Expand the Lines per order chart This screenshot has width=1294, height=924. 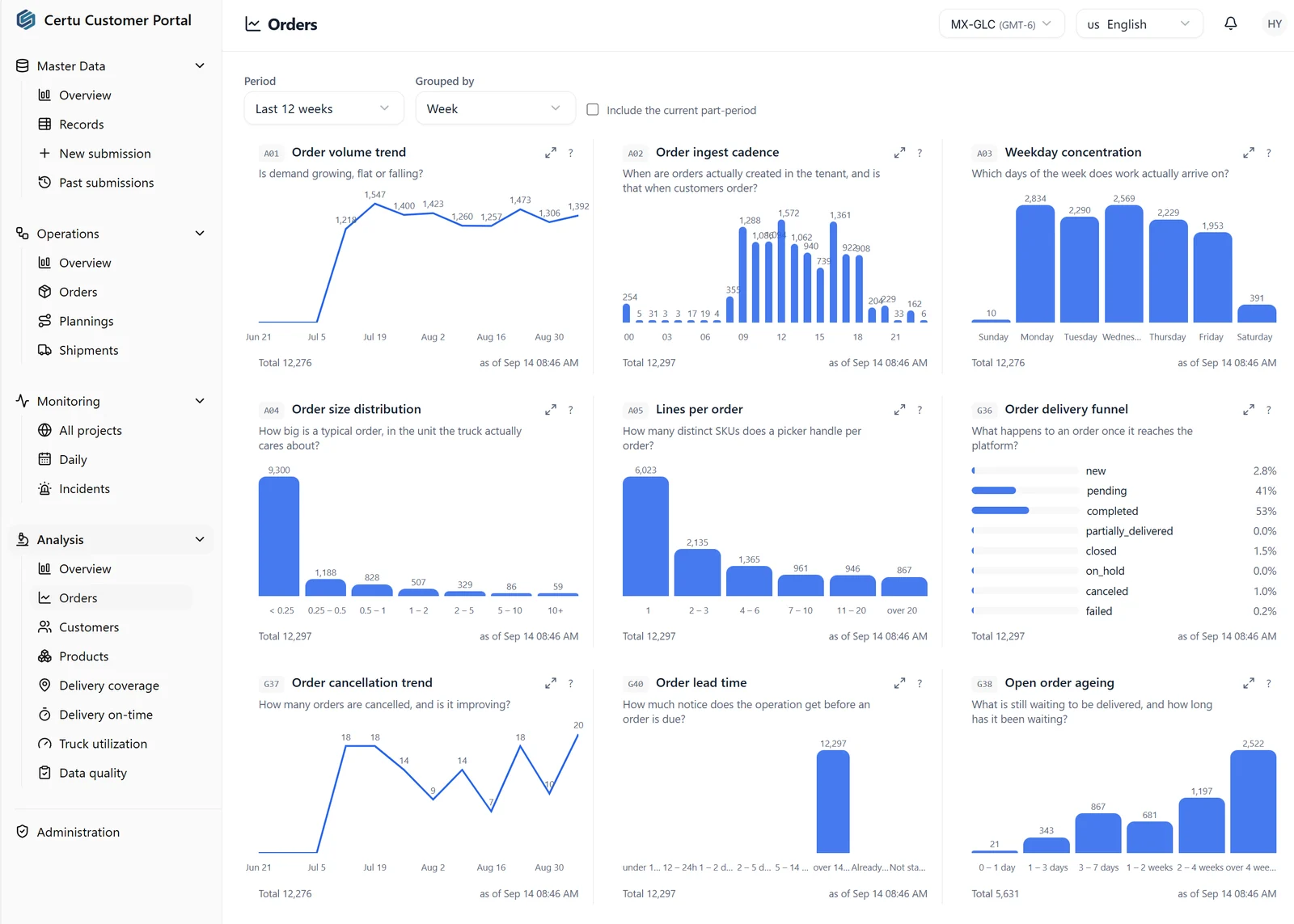tap(899, 410)
